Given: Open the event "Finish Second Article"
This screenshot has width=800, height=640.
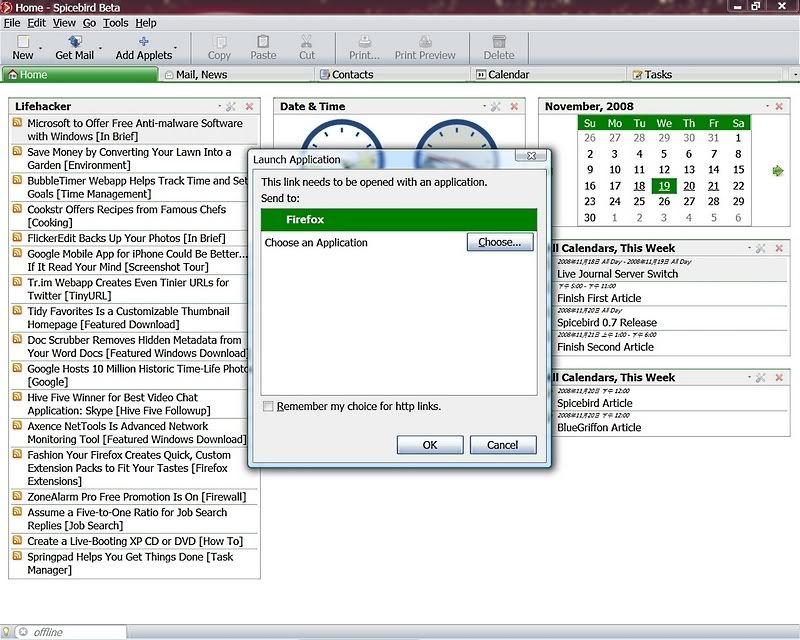Looking at the screenshot, I should coord(605,347).
